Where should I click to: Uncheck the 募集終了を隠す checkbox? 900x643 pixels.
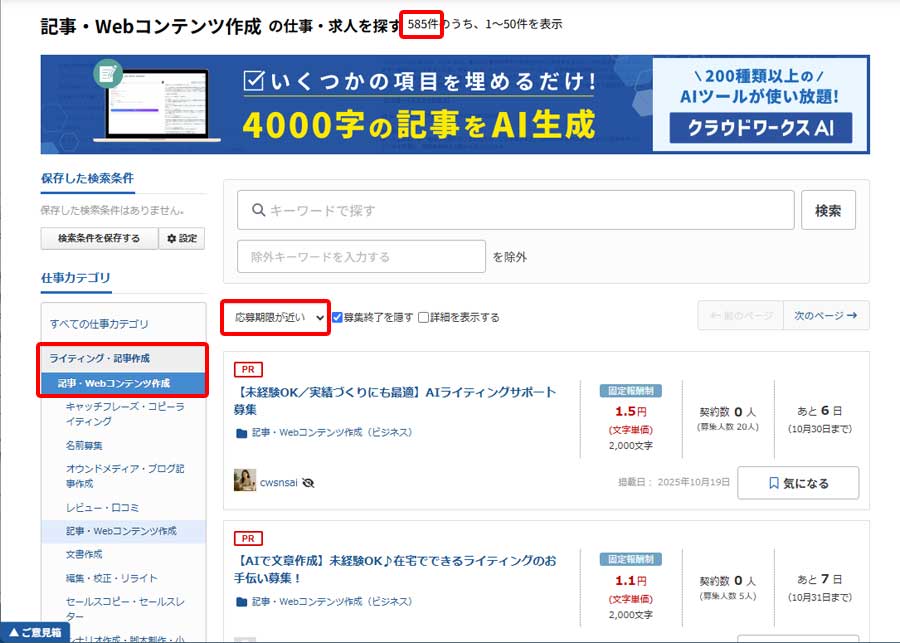pyautogui.click(x=338, y=317)
